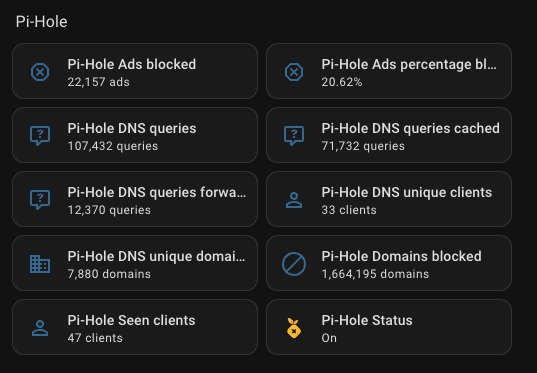The height and width of the screenshot is (373, 537).
Task: Open the Pi-Hole DNS unique clients tile
Action: point(389,199)
